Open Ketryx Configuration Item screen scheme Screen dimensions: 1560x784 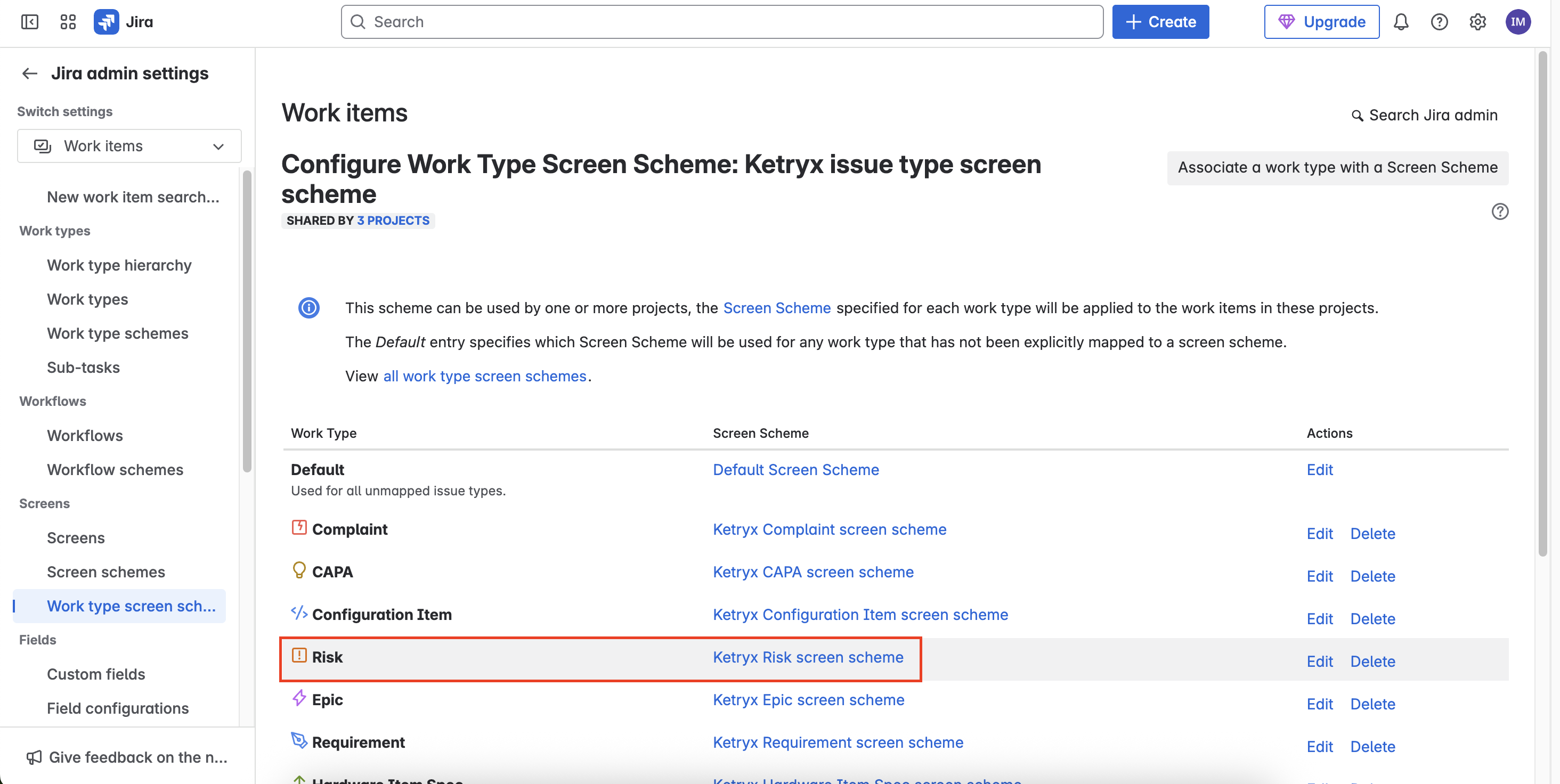point(860,615)
